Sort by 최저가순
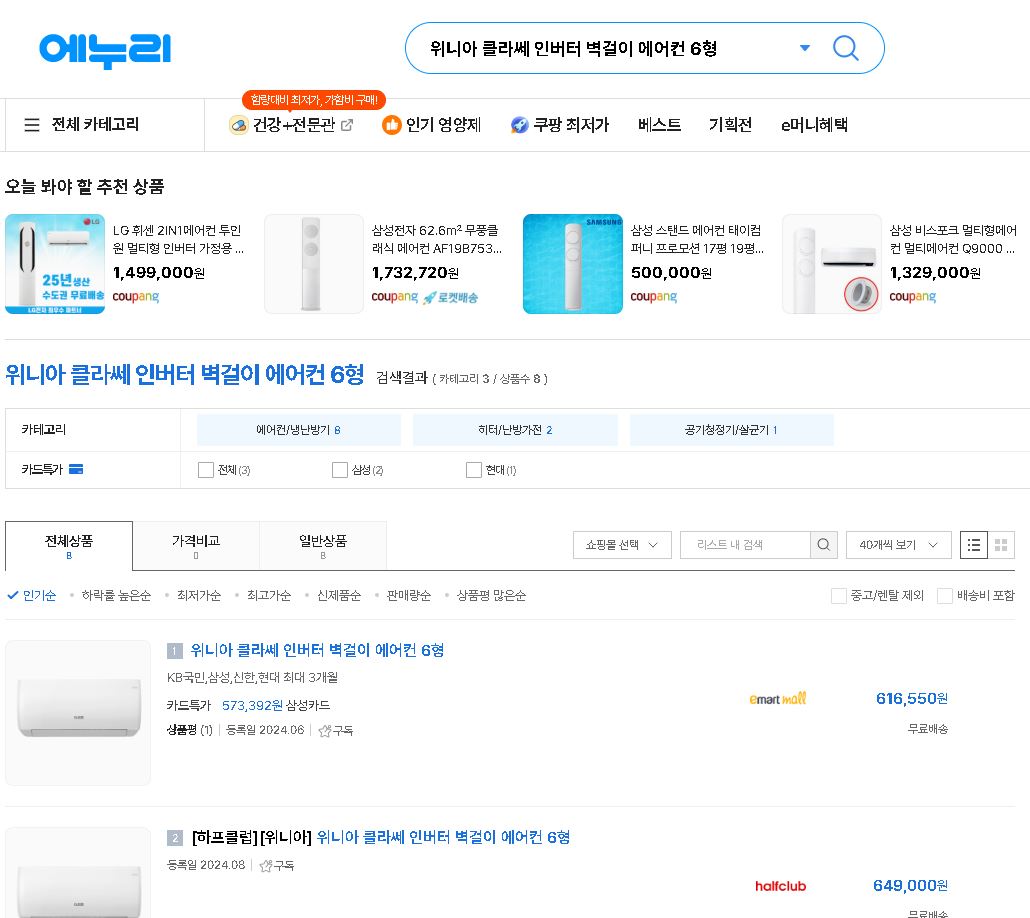This screenshot has height=918, width=1030. tap(198, 595)
